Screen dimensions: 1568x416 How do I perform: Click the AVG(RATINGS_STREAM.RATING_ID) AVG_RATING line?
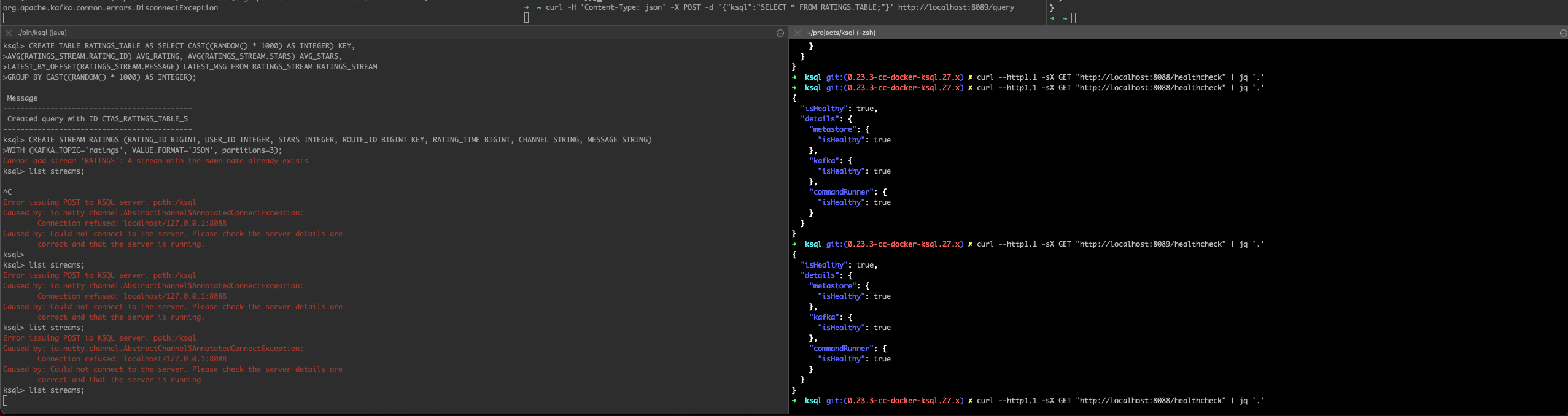coord(173,56)
